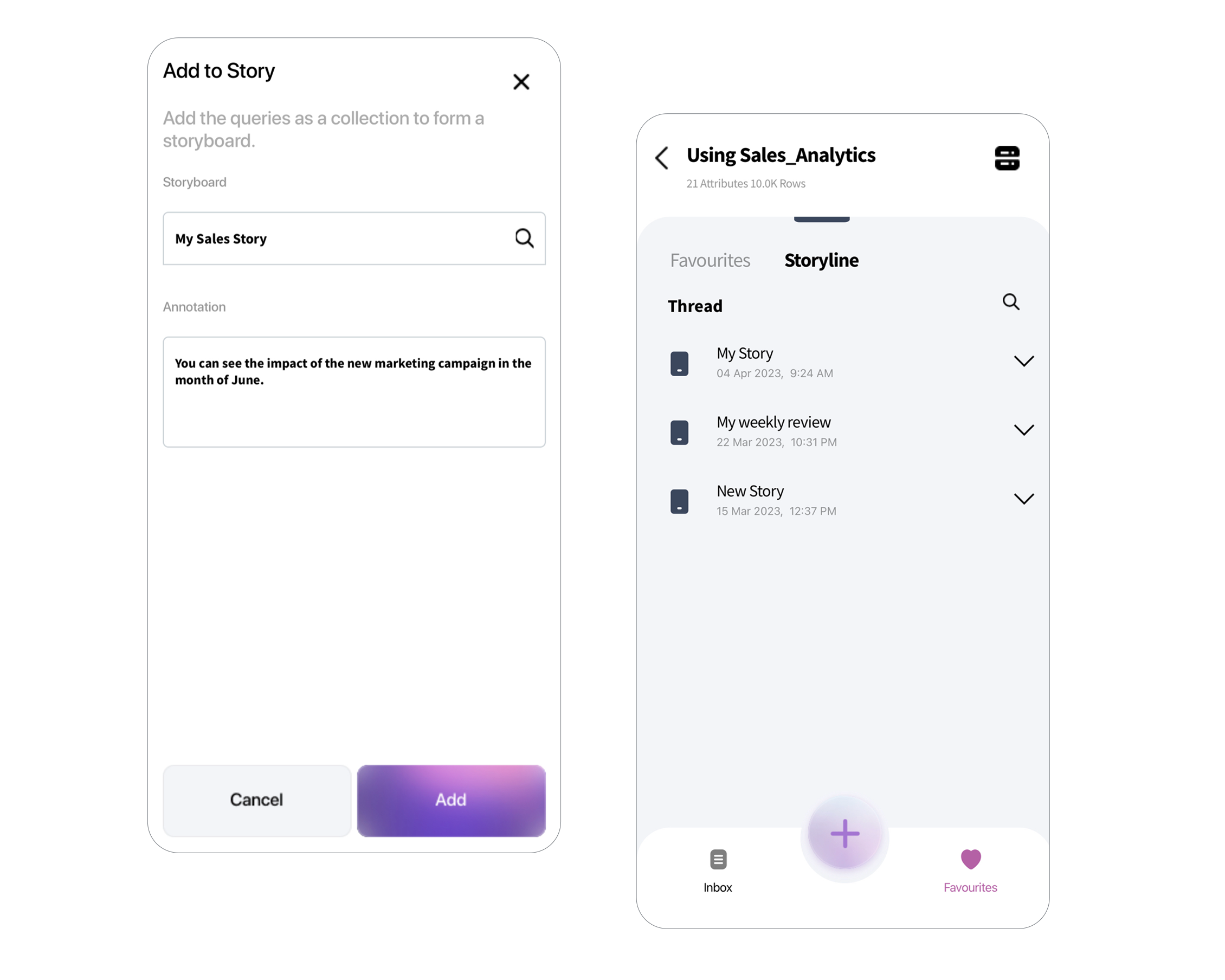The width and height of the screenshot is (1225, 980).
Task: Toggle visibility of My weekly review story
Action: click(1024, 429)
